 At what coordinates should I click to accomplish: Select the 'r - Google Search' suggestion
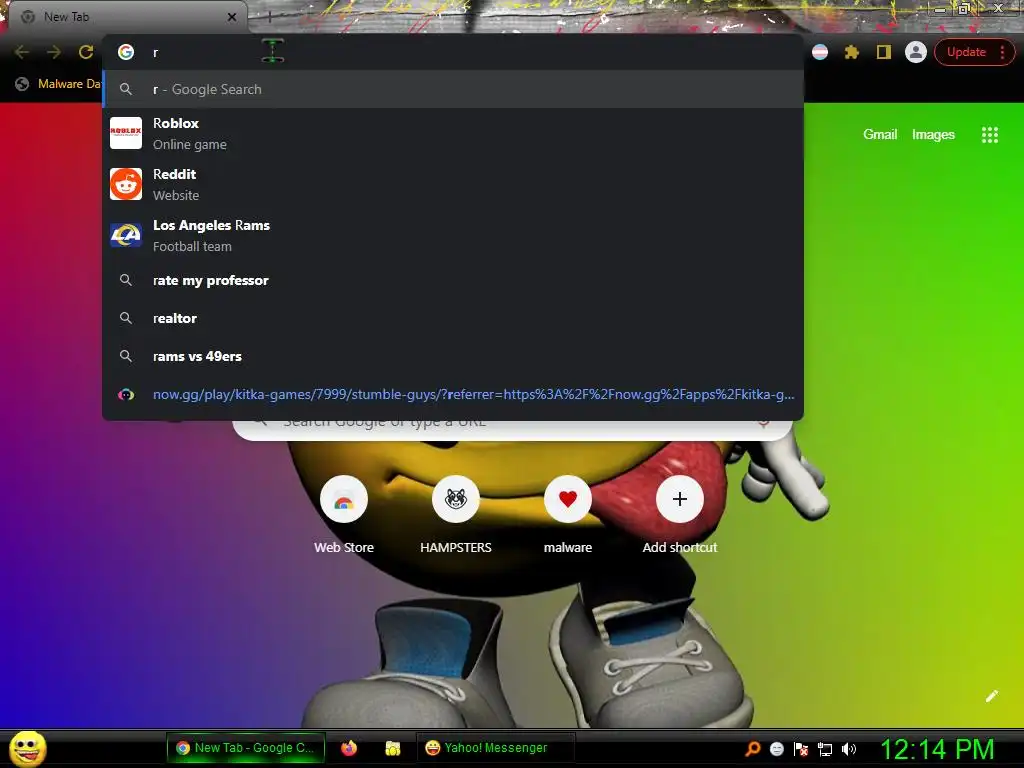click(453, 89)
